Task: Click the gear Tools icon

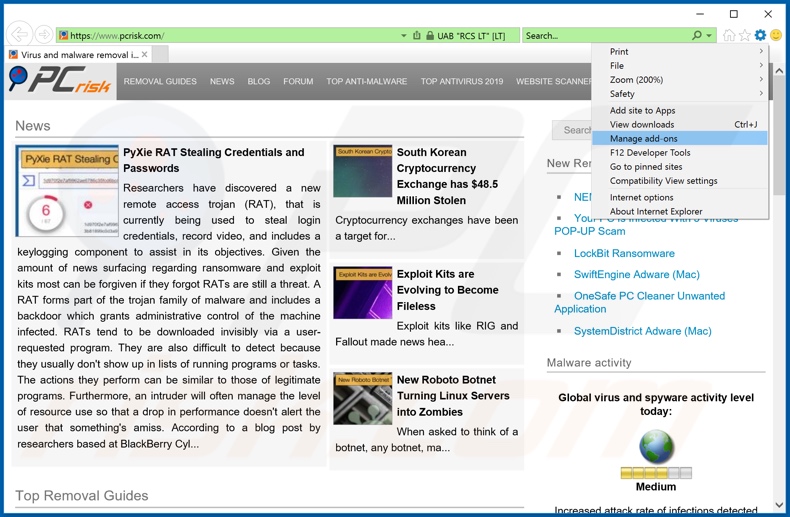Action: point(760,35)
